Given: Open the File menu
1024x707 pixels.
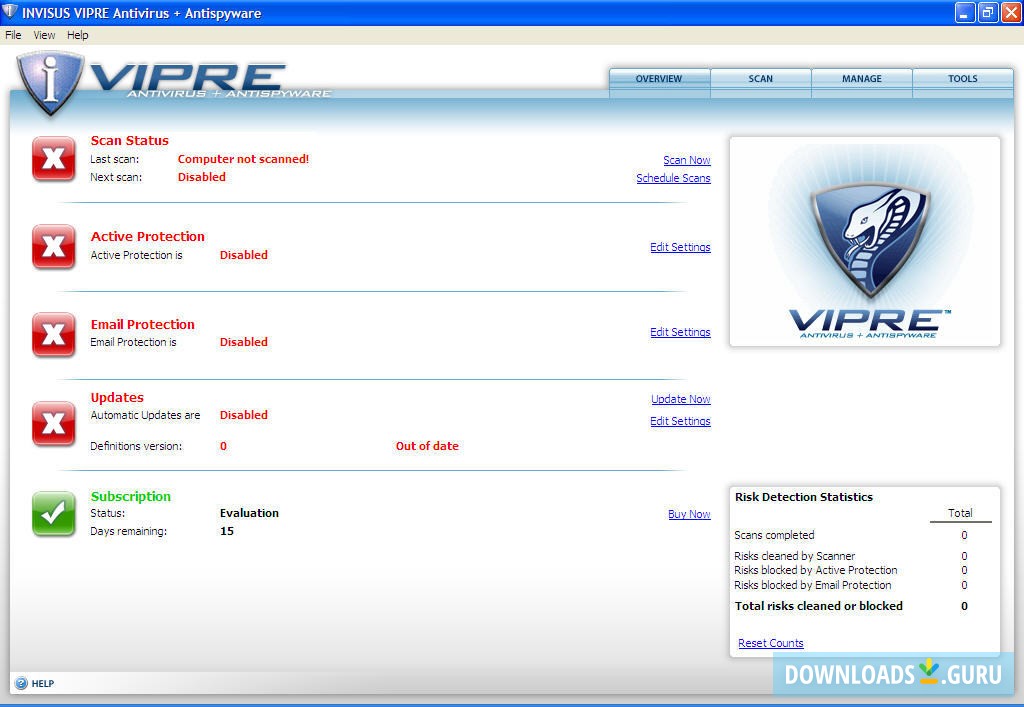Looking at the screenshot, I should tap(13, 34).
